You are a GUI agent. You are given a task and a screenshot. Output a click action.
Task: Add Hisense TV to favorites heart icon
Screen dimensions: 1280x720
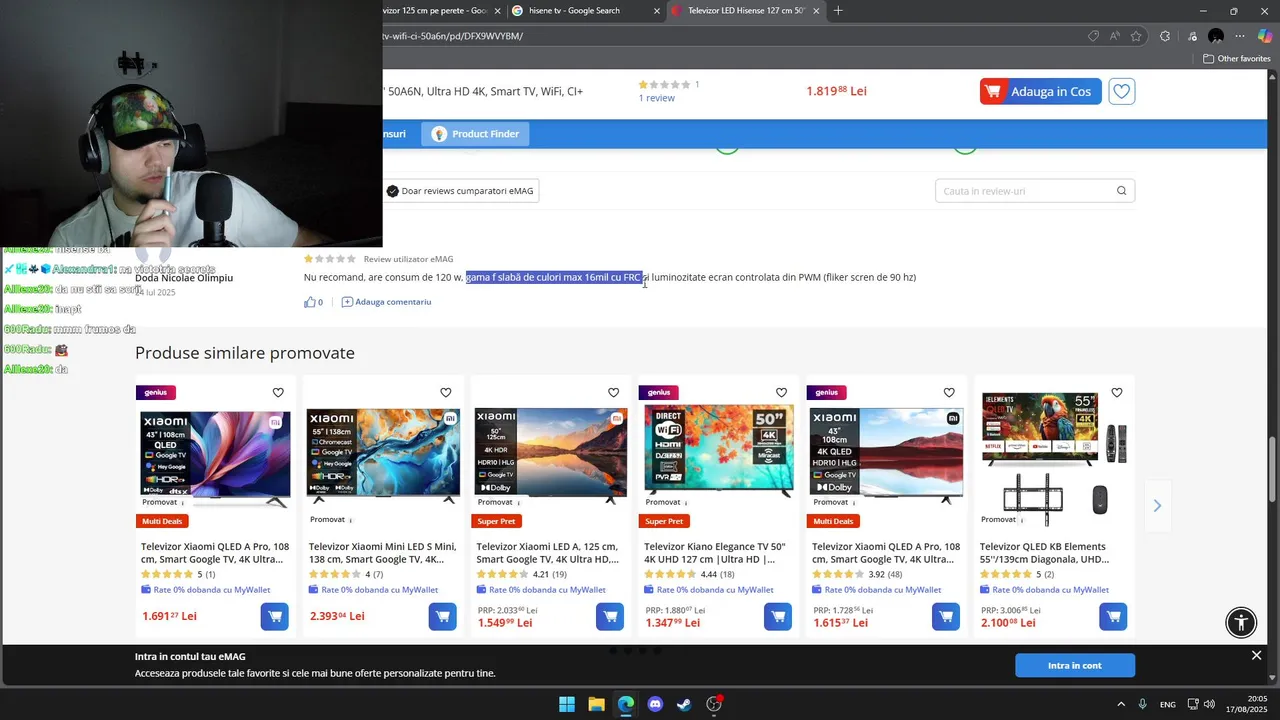(x=1122, y=91)
